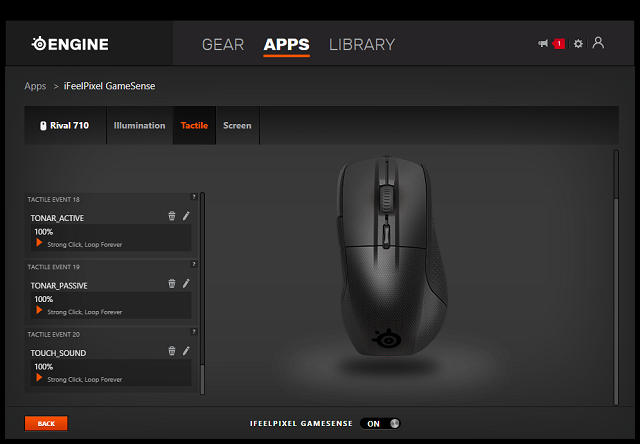Screen dimensions: 640x444
Task: Click the BACK button
Action: 46,424
